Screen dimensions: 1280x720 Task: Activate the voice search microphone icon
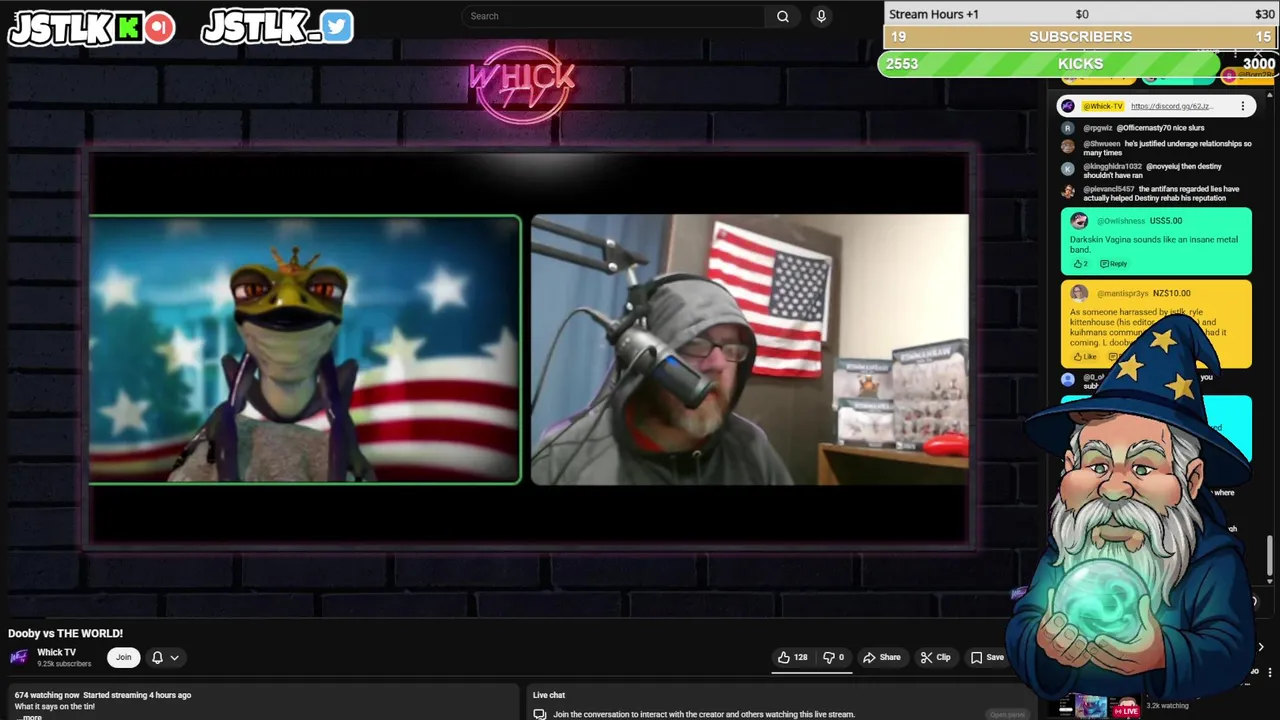tap(821, 16)
